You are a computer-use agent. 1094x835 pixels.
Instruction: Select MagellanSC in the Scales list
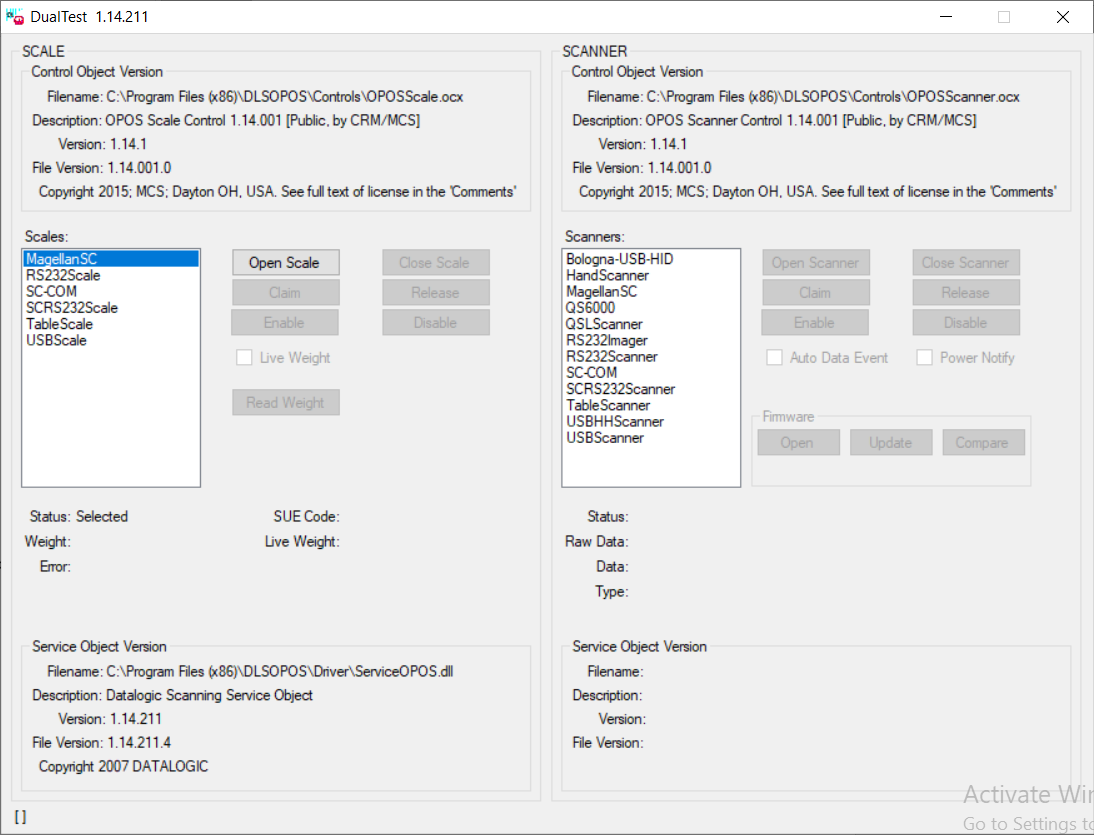point(61,259)
